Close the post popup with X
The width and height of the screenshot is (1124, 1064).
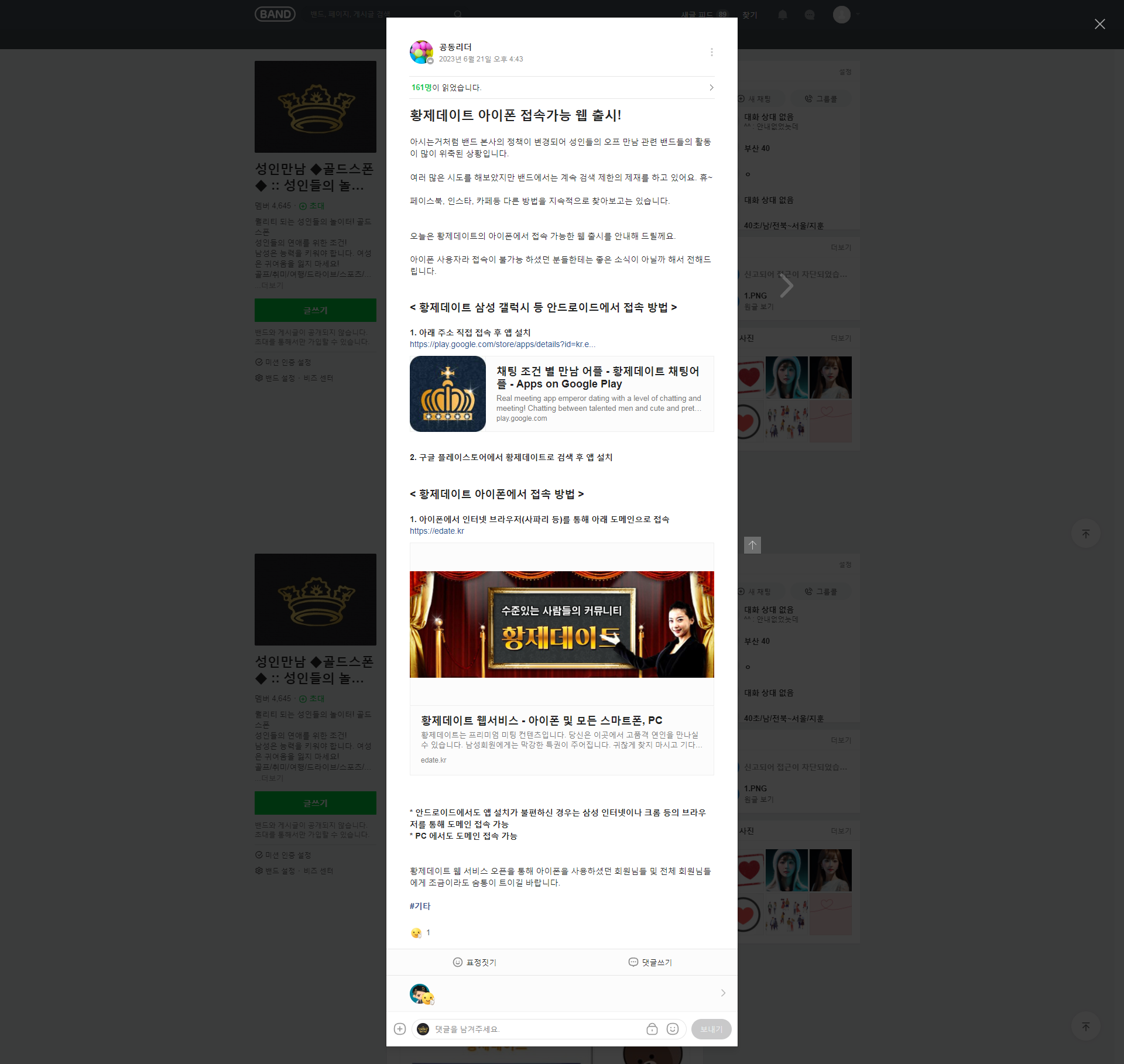[x=1099, y=24]
